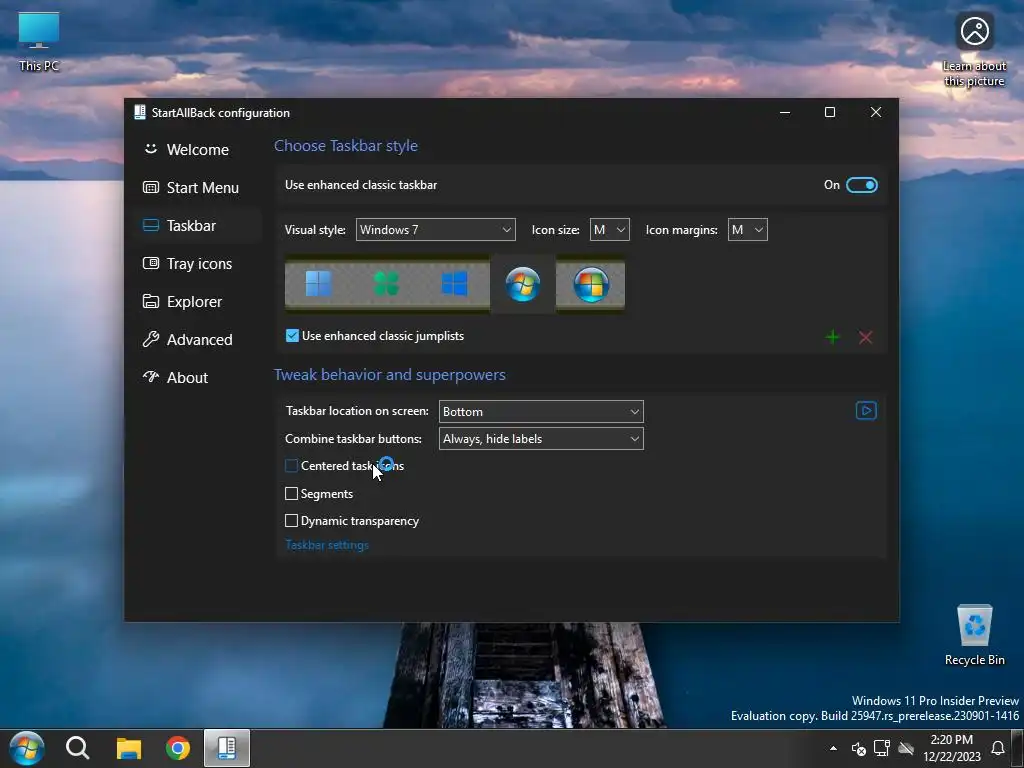Maximize the StartAllBack configuration window

pos(830,112)
